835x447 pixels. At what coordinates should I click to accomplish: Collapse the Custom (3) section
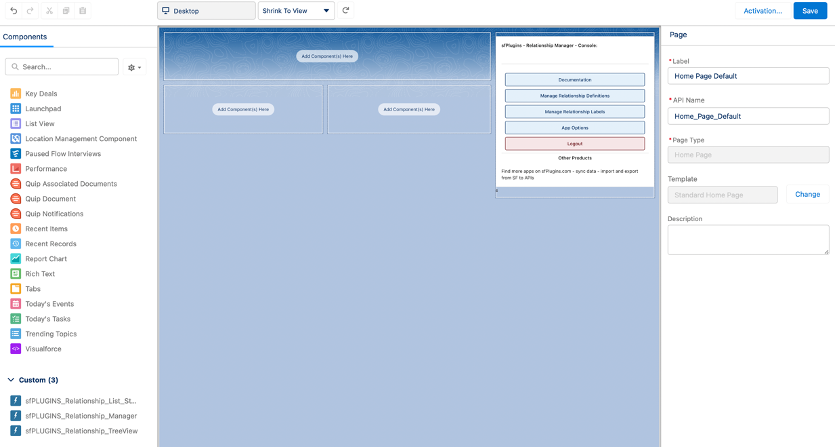(x=11, y=380)
